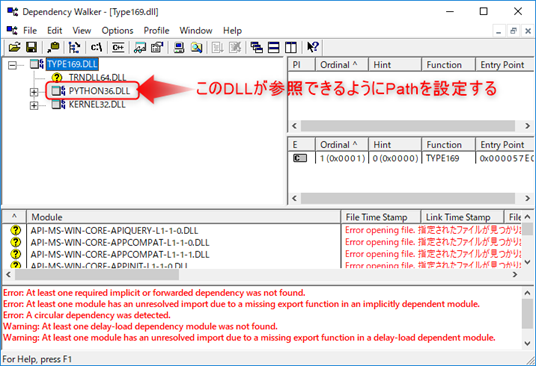This screenshot has width=536, height=366.
Task: Sort exports list by Function column
Action: coord(448,145)
